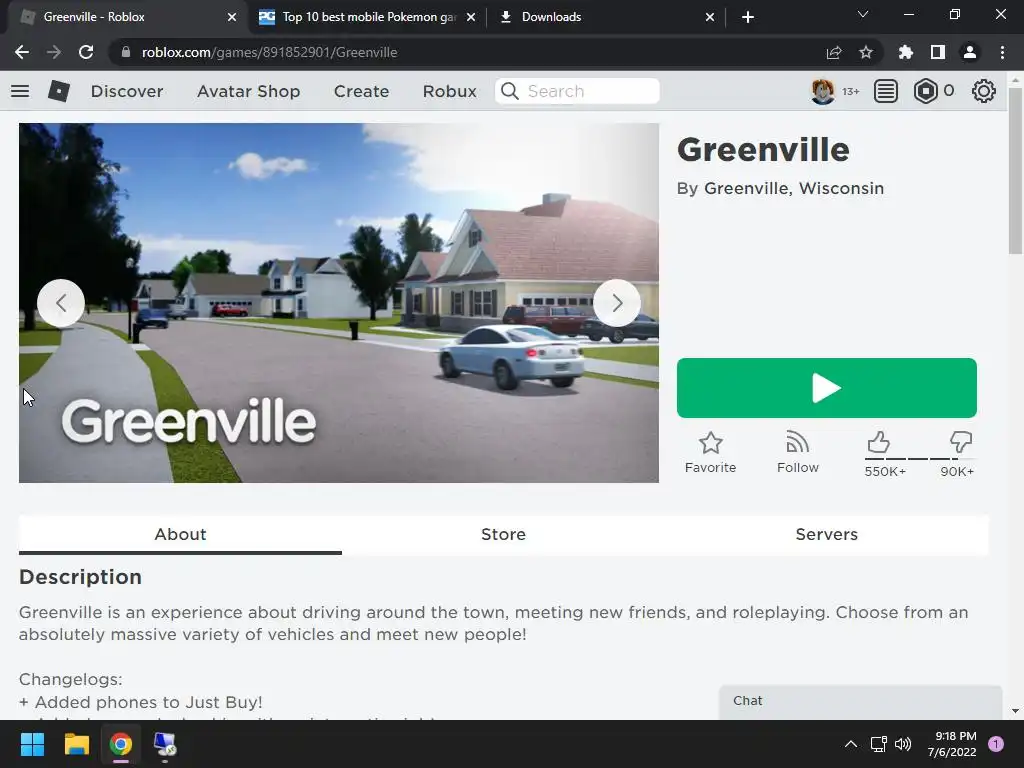Open the Discover page
The height and width of the screenshot is (768, 1024).
127,91
